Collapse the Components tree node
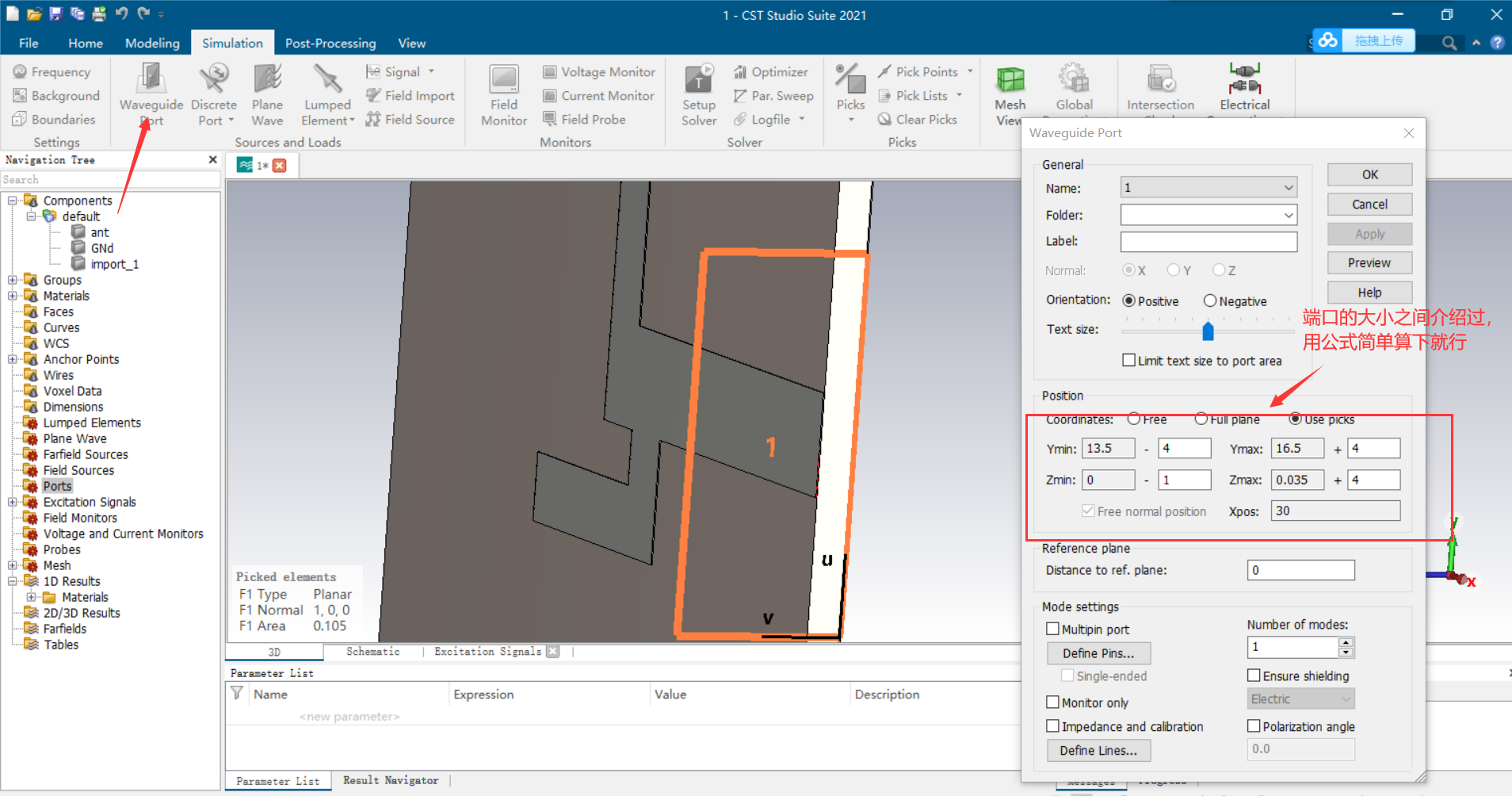1512x796 pixels. (13, 201)
